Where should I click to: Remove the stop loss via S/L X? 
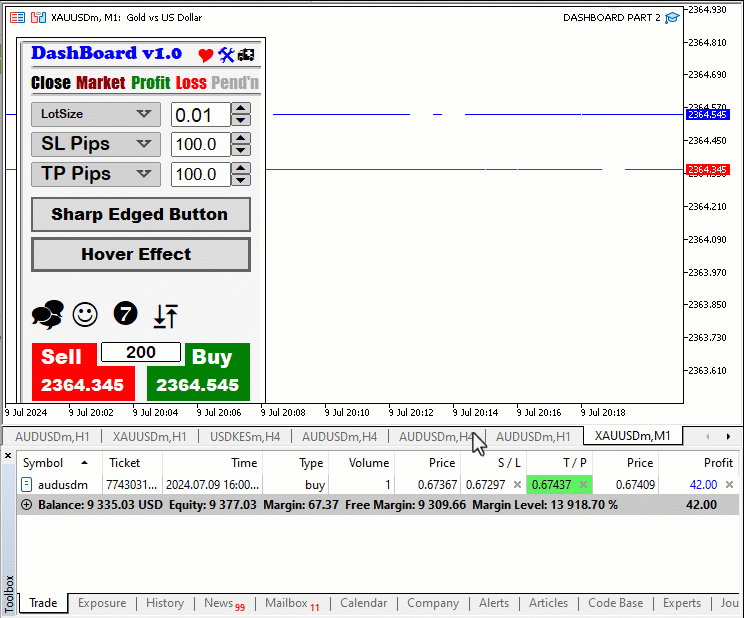click(x=517, y=485)
